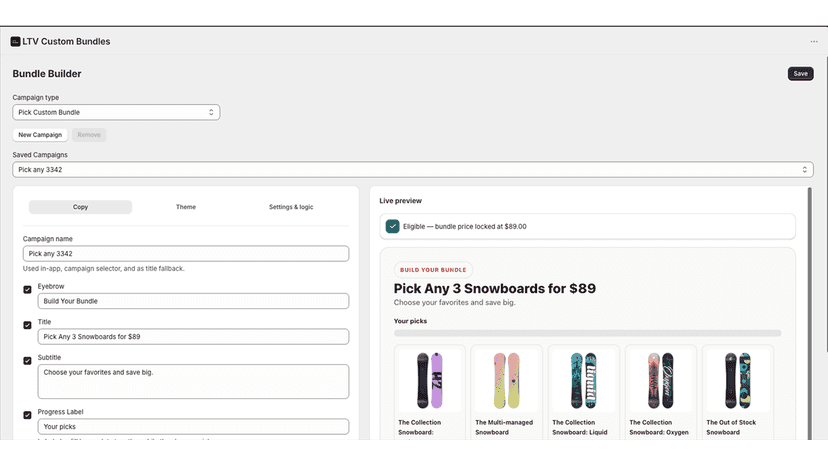Edit the Progress Label field
Viewport: 828px width, 466px height.
pyautogui.click(x=193, y=426)
